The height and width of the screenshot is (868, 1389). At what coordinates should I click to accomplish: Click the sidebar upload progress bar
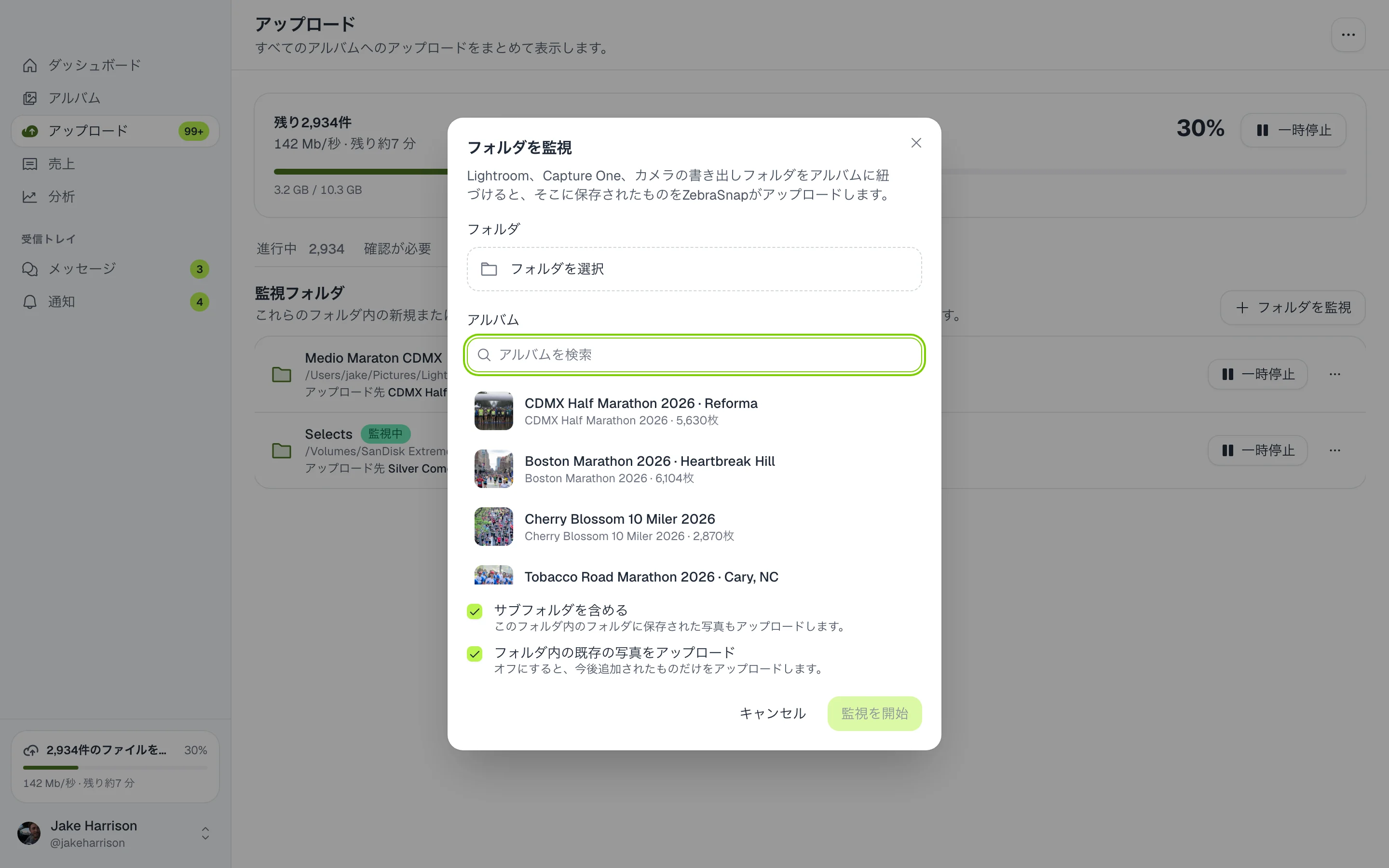click(115, 768)
